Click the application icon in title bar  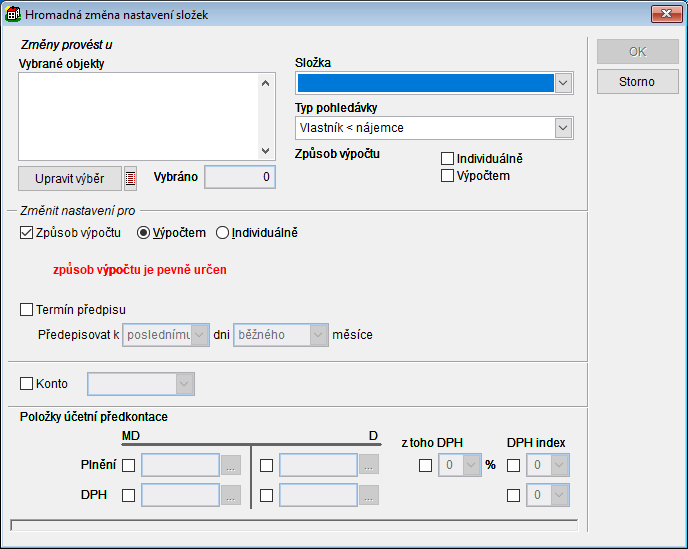(x=12, y=14)
